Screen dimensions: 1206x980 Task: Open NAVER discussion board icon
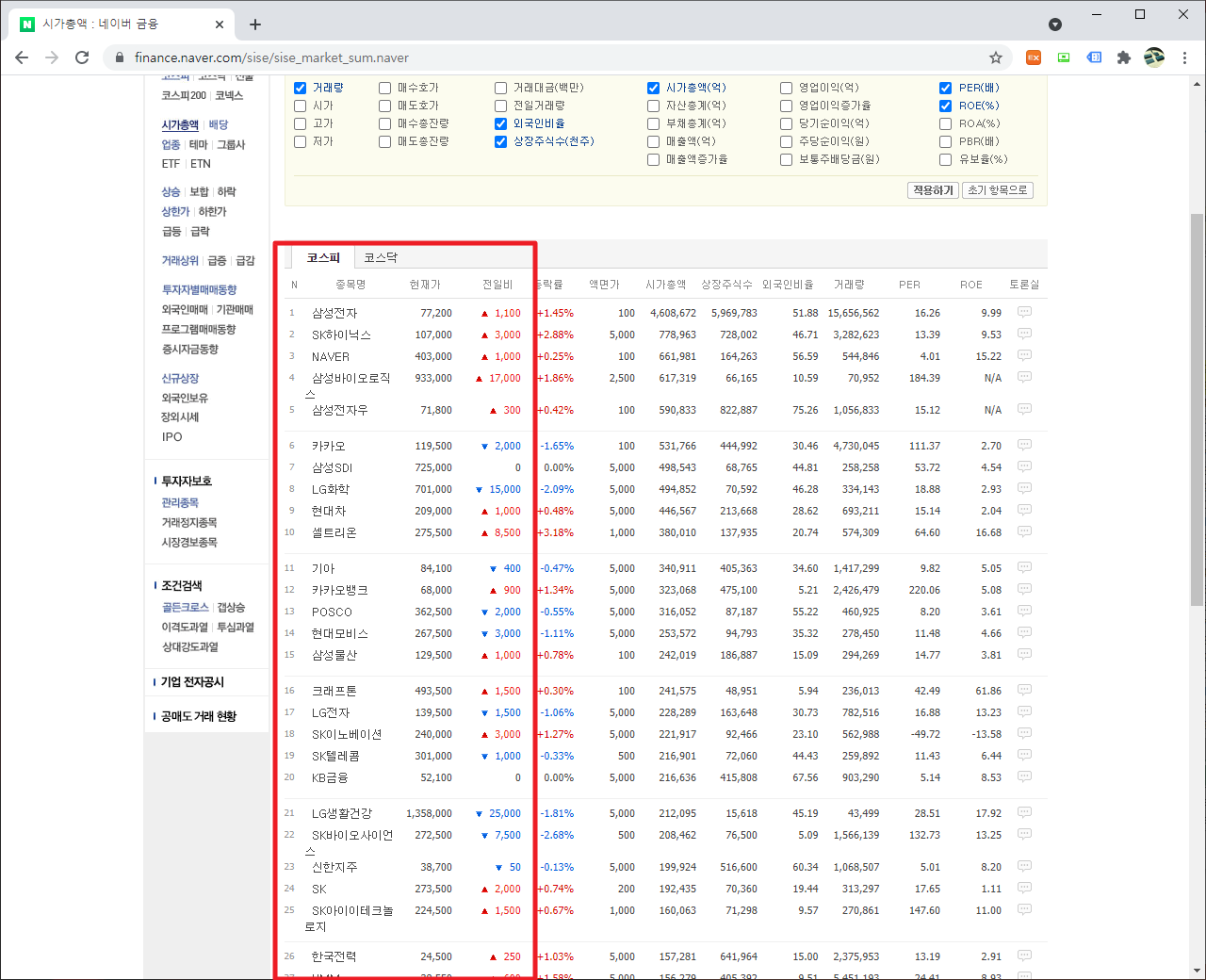pos(1024,355)
